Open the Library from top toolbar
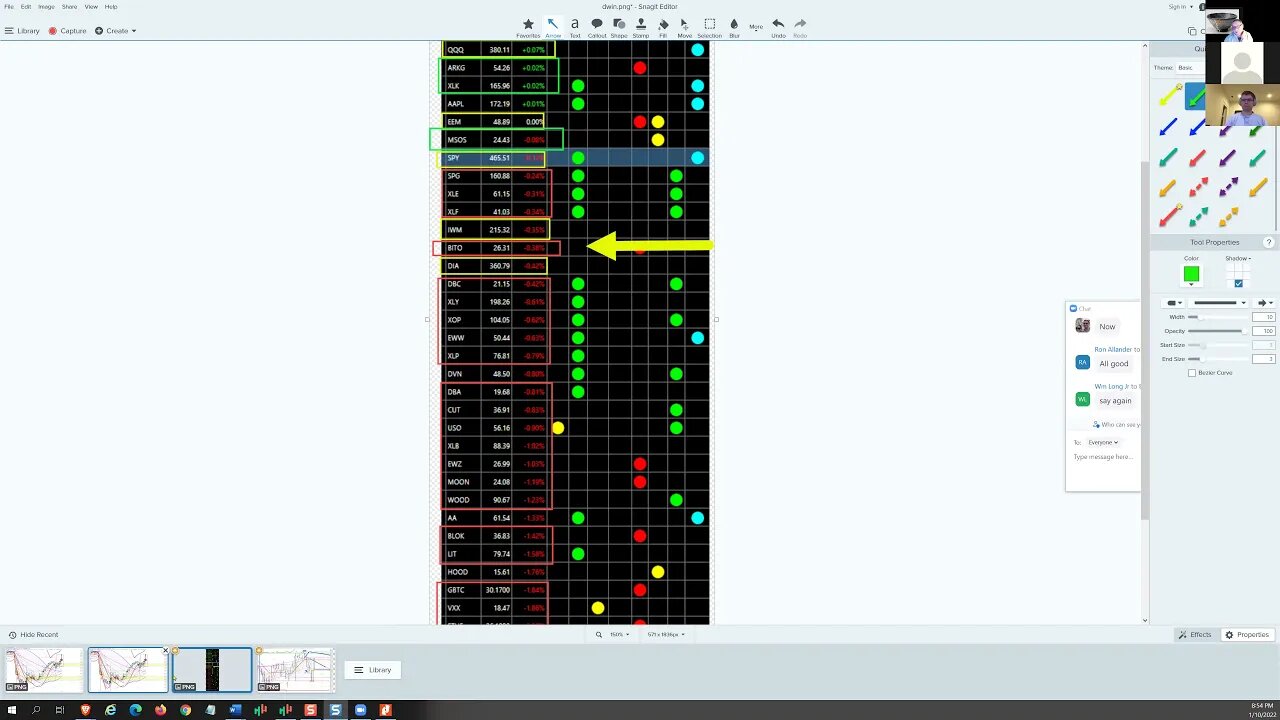The height and width of the screenshot is (720, 1280). (x=22, y=31)
